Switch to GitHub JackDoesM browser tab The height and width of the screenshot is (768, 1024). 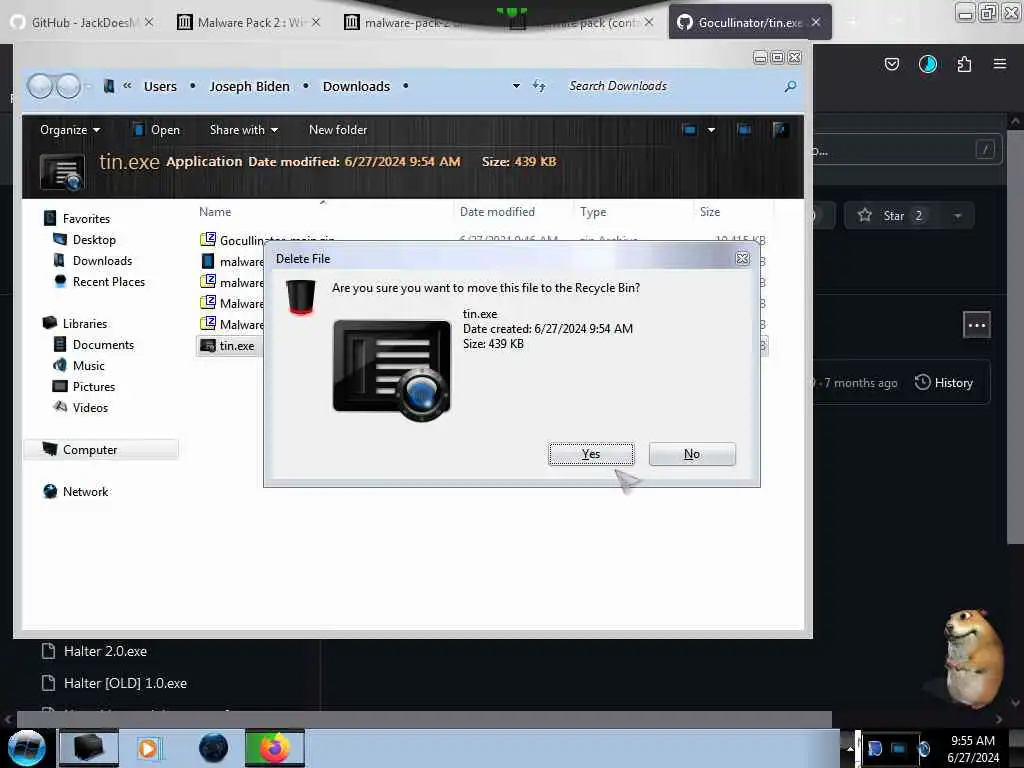click(82, 22)
